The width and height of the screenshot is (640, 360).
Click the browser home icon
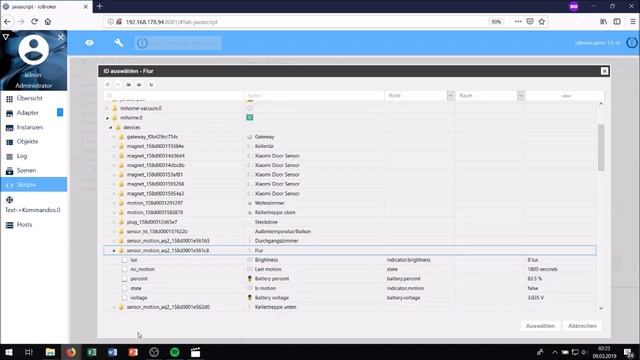48,22
